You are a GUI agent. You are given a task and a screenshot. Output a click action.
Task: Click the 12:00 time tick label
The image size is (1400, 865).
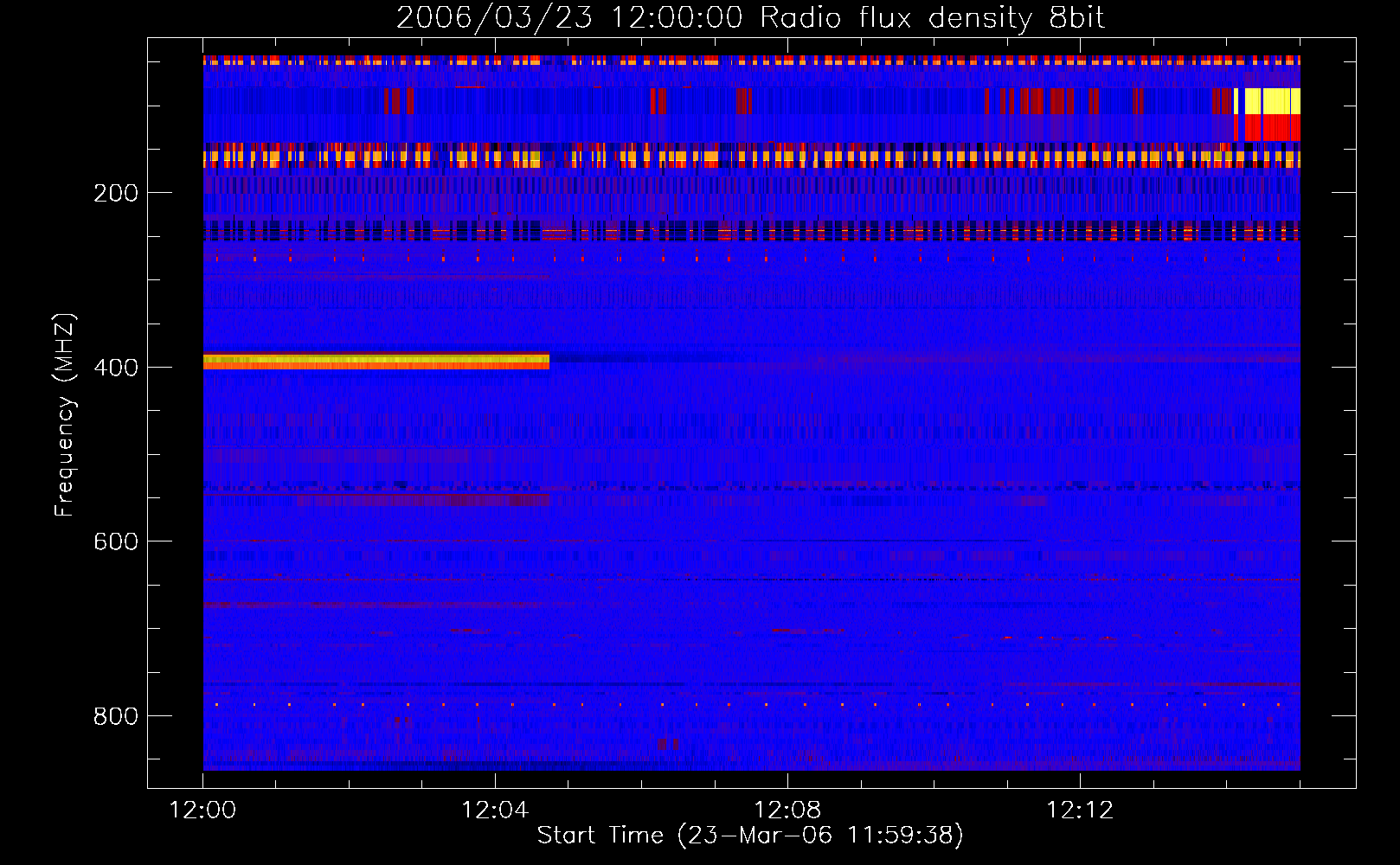click(x=203, y=811)
